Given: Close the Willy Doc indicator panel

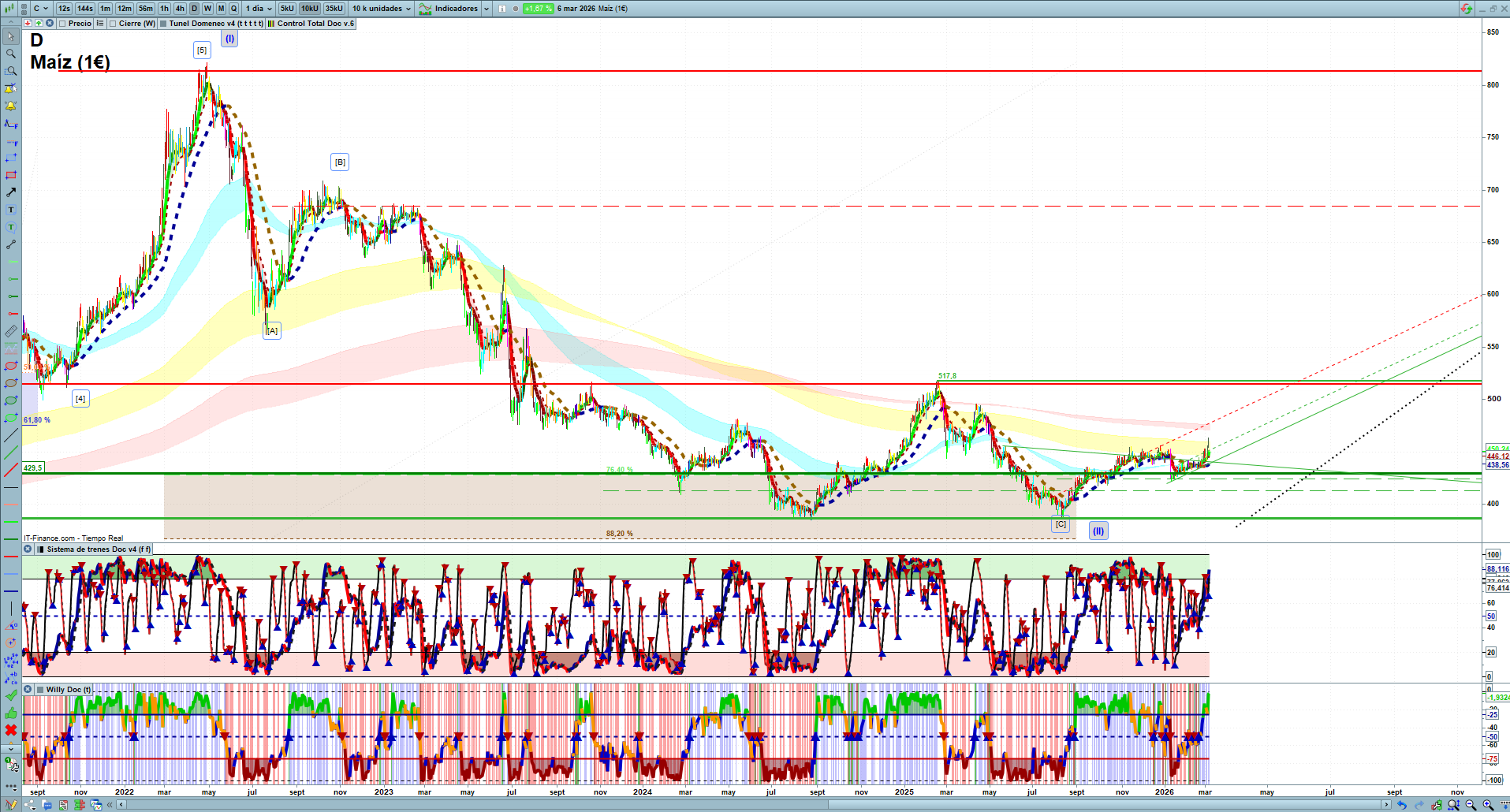Looking at the screenshot, I should click(x=28, y=690).
